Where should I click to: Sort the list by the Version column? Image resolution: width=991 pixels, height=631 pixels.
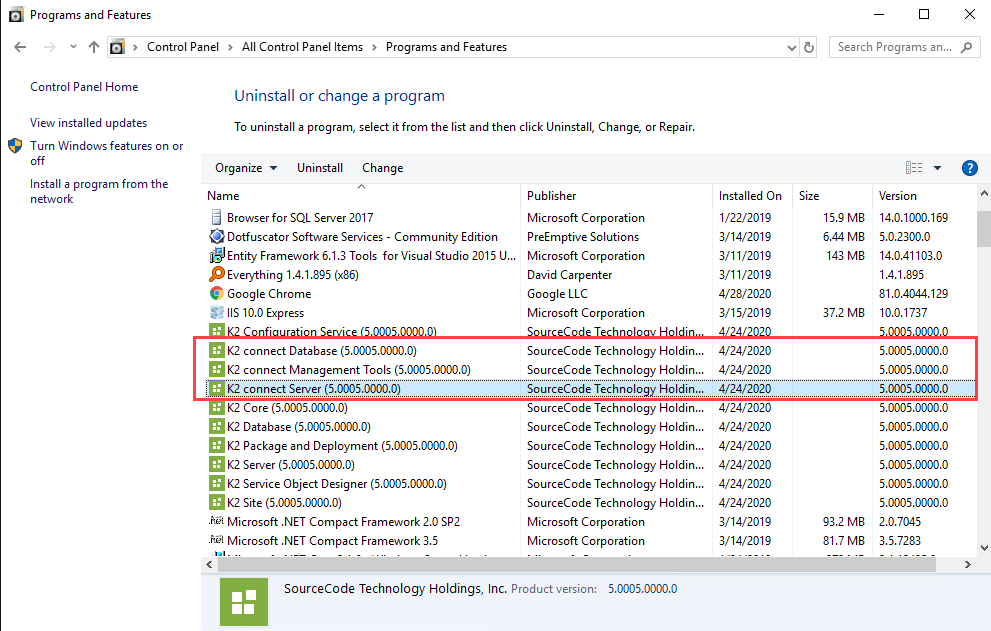tap(924, 196)
